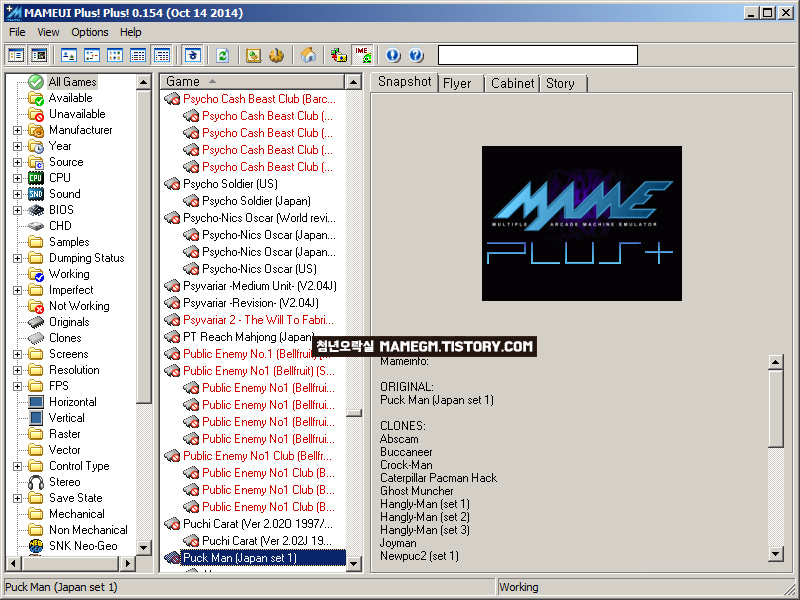This screenshot has height=600, width=800.
Task: Click the framed picture toolbar icon
Action: coord(254,55)
